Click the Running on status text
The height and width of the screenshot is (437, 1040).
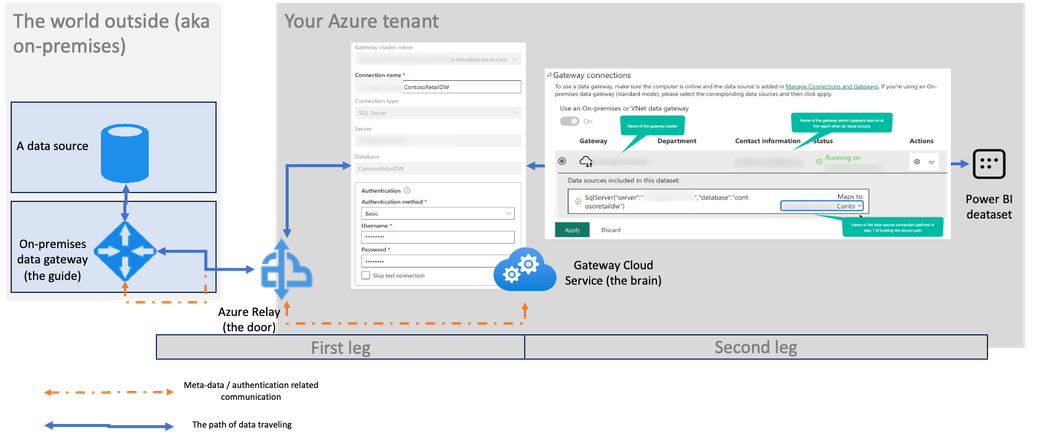point(844,158)
